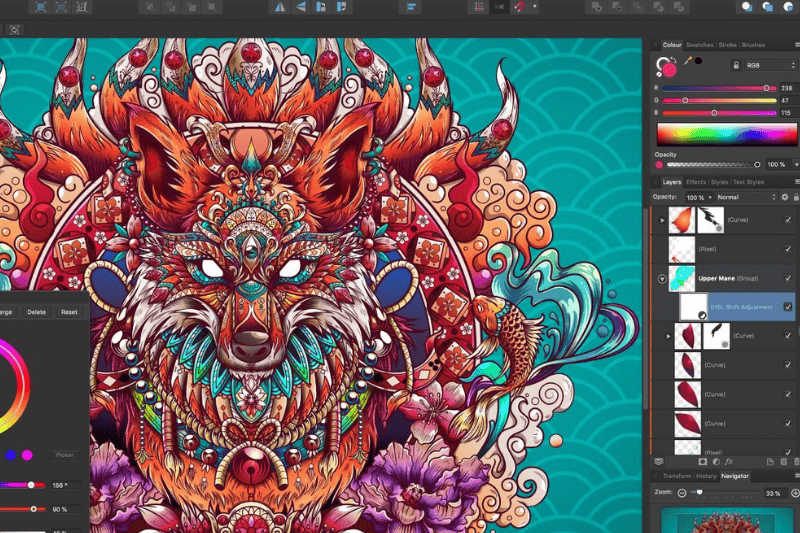Click the Reset button in HSL dialog
Screen dimensions: 800x533
(x=69, y=312)
